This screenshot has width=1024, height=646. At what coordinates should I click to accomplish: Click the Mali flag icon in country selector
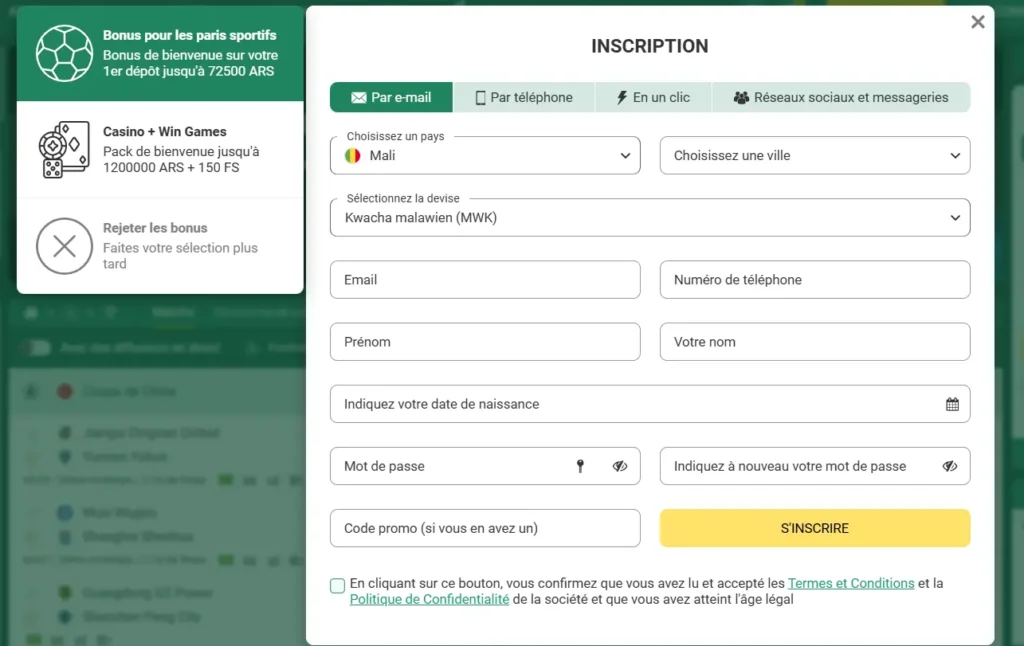[353, 156]
